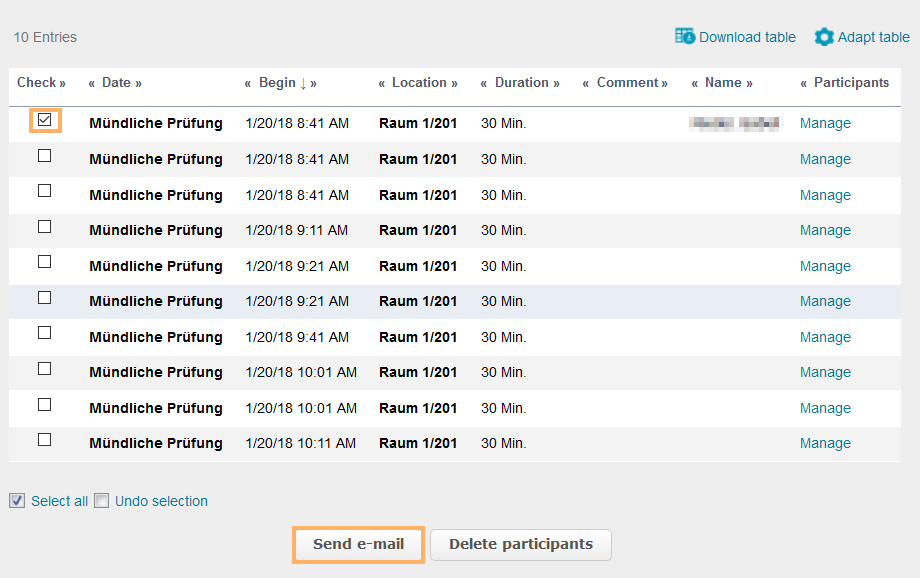Click the chevron after Comment header
This screenshot has height=578, width=920.
[x=666, y=83]
